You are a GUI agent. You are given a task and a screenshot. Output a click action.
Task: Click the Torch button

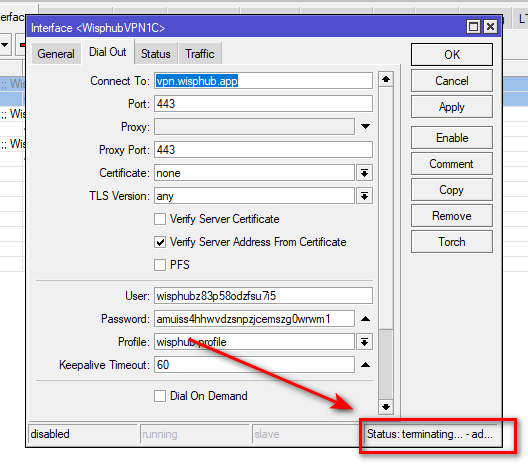tap(452, 242)
